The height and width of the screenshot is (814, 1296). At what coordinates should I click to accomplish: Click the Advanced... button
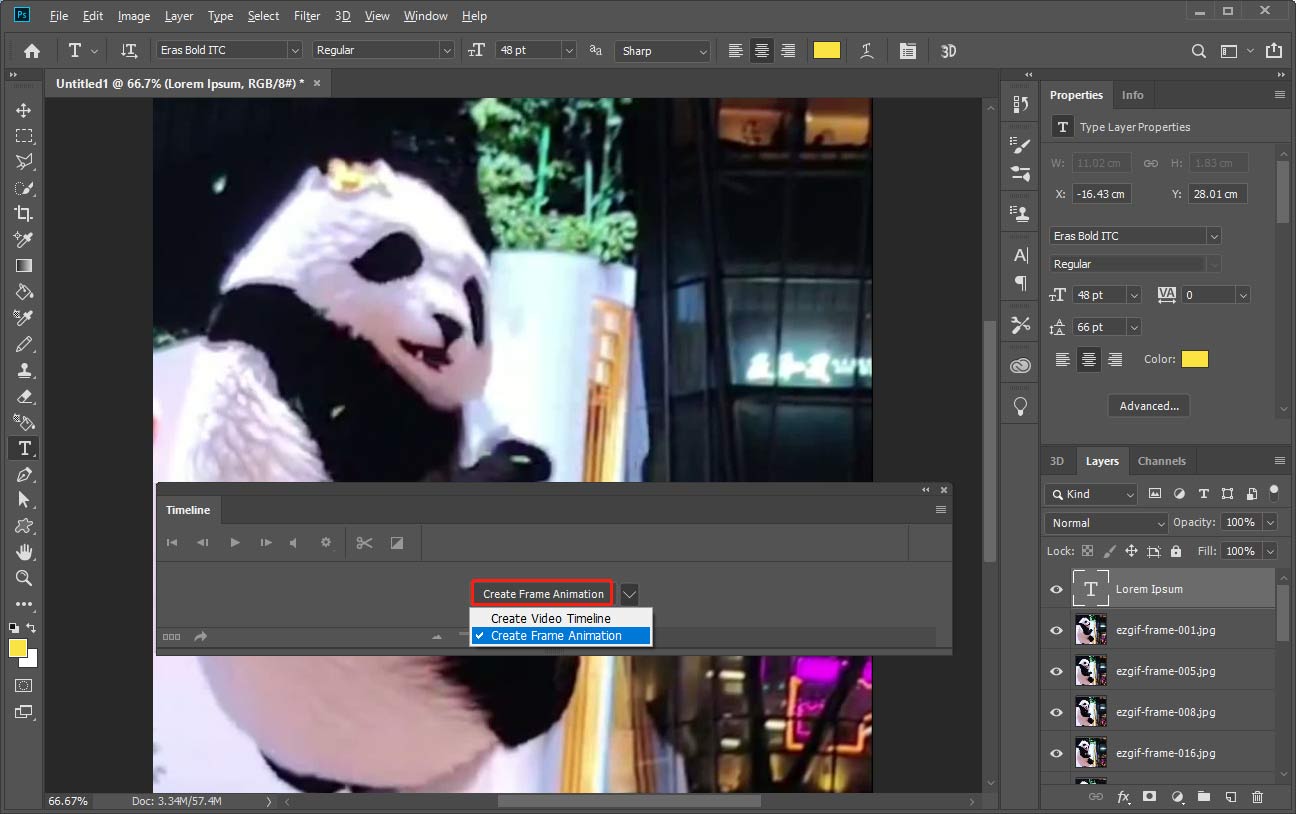click(x=1149, y=406)
